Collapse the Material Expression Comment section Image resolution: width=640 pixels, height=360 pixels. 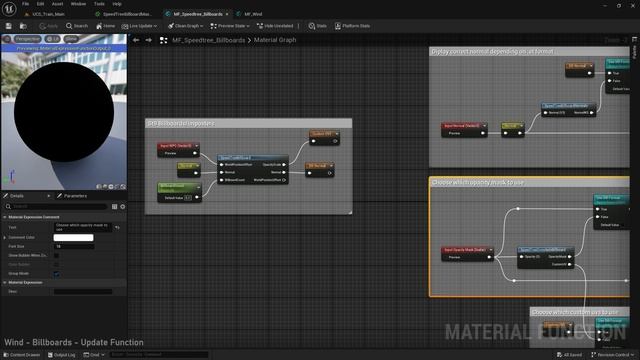(5, 217)
